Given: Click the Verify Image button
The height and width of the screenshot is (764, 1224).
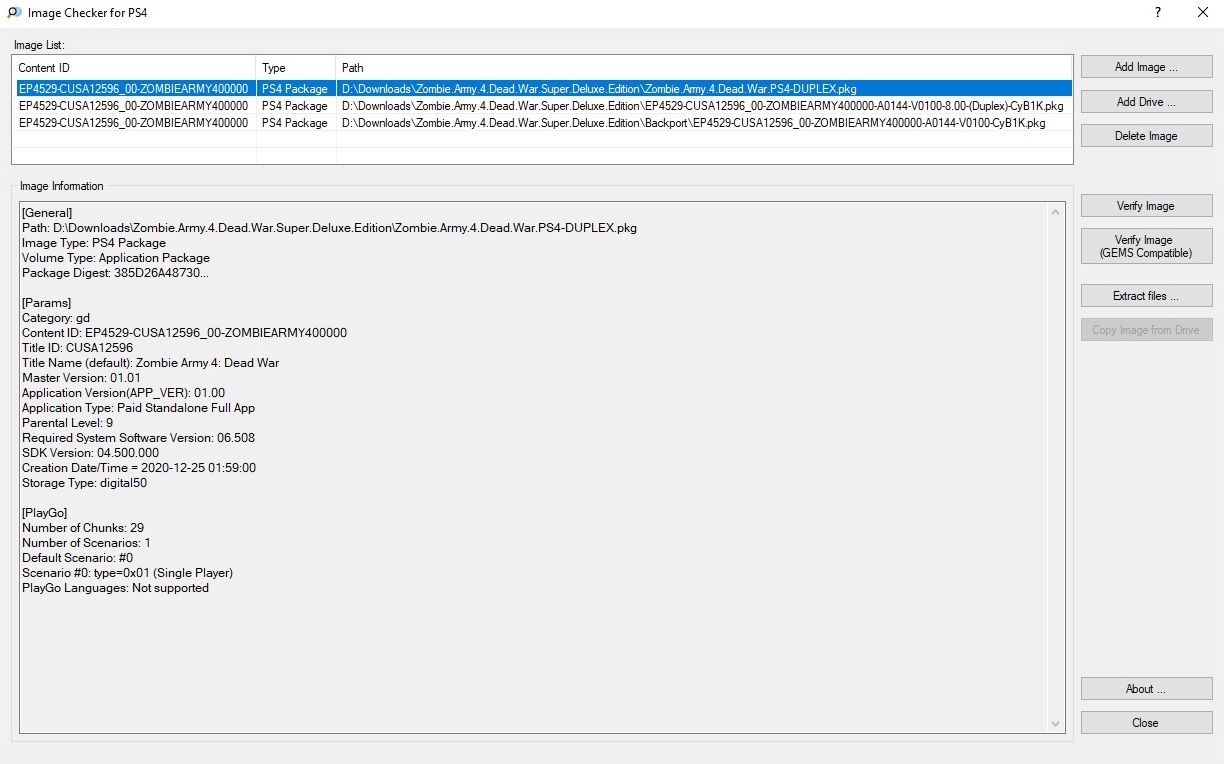Looking at the screenshot, I should tap(1146, 206).
